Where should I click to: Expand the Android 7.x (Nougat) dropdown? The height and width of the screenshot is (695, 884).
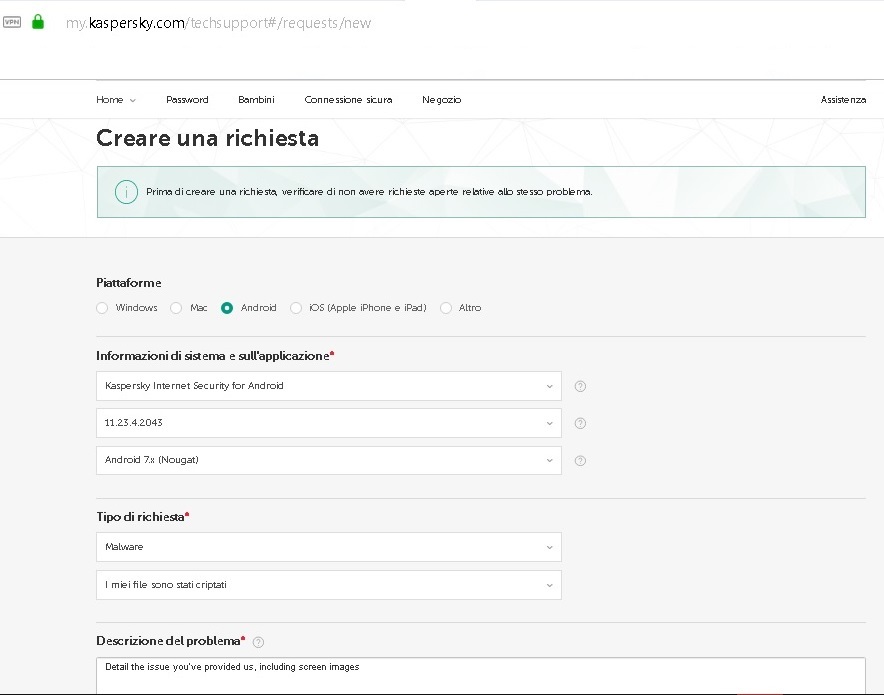(x=329, y=460)
